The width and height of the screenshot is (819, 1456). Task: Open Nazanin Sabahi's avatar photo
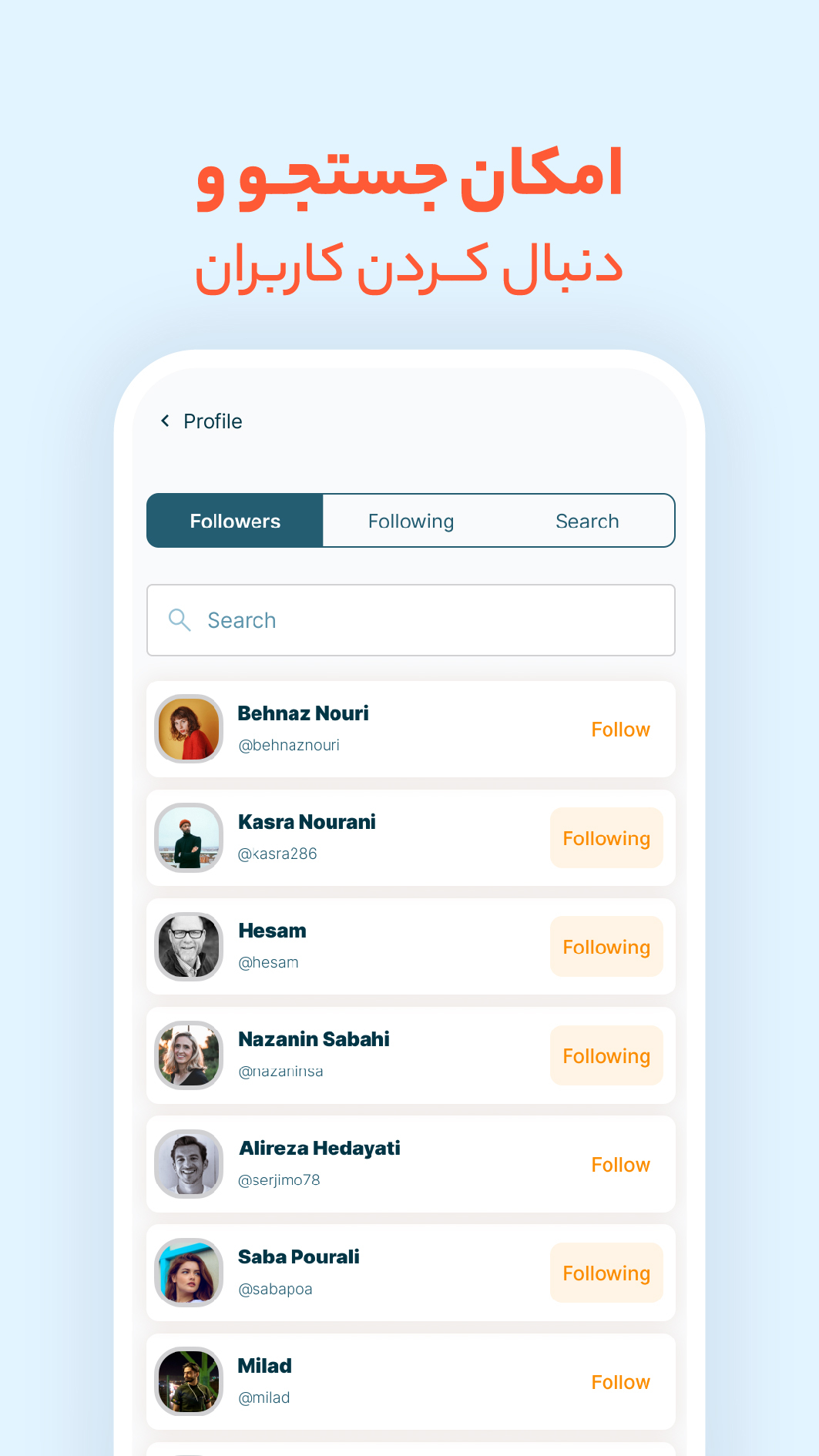(x=190, y=1055)
